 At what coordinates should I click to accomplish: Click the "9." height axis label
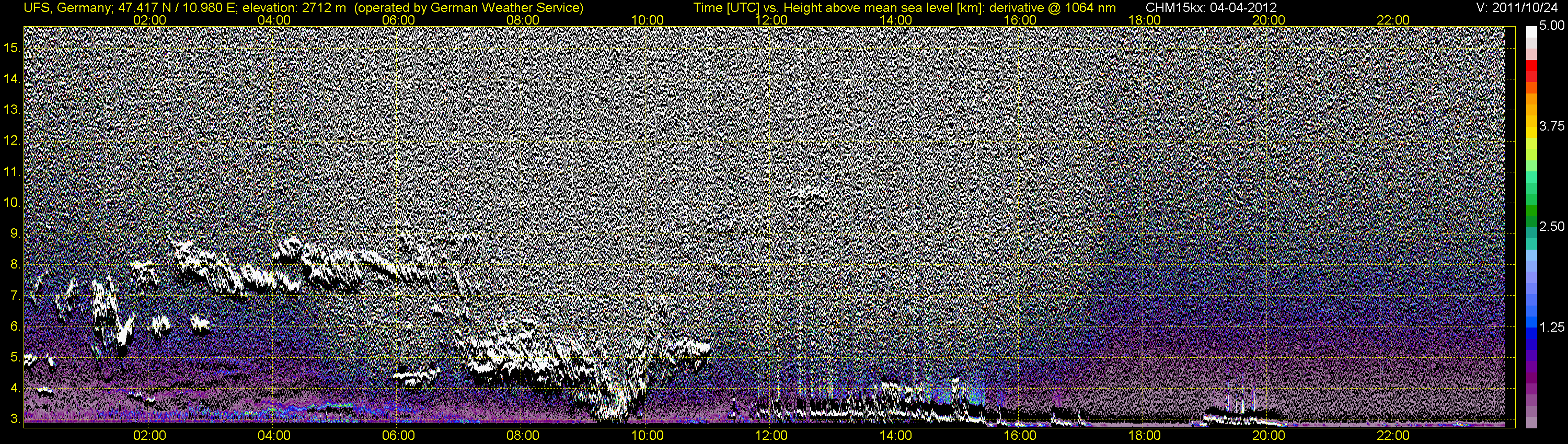(16, 233)
